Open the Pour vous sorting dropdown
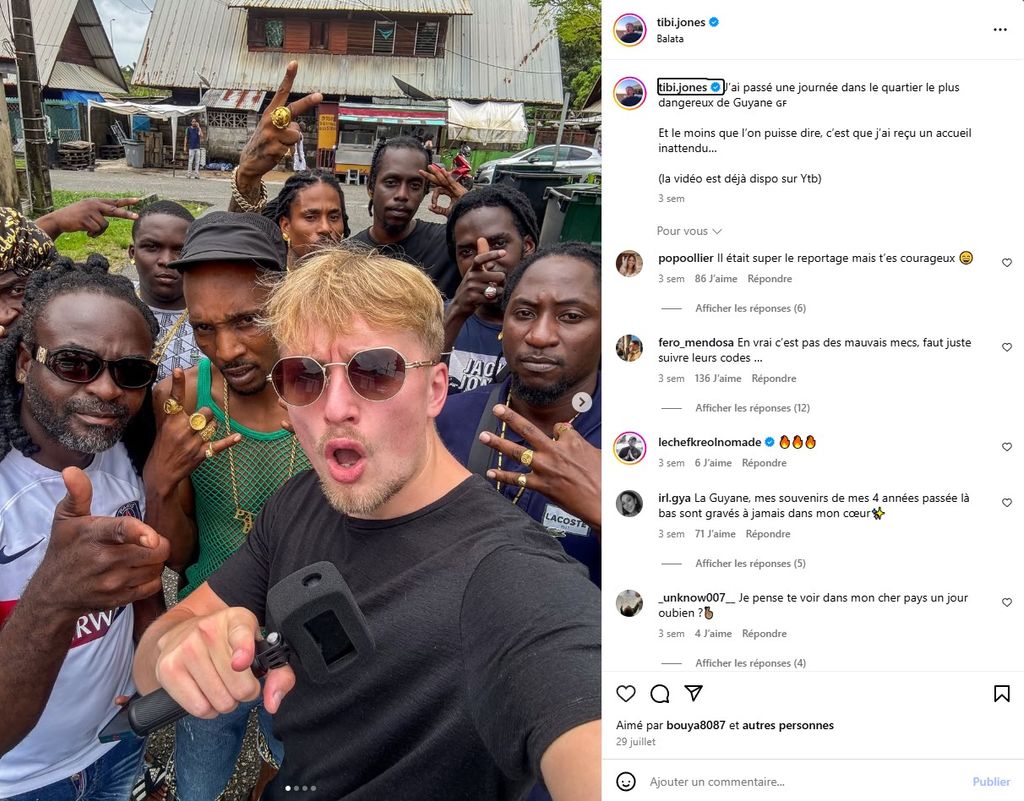Image resolution: width=1024 pixels, height=801 pixels. coord(689,231)
